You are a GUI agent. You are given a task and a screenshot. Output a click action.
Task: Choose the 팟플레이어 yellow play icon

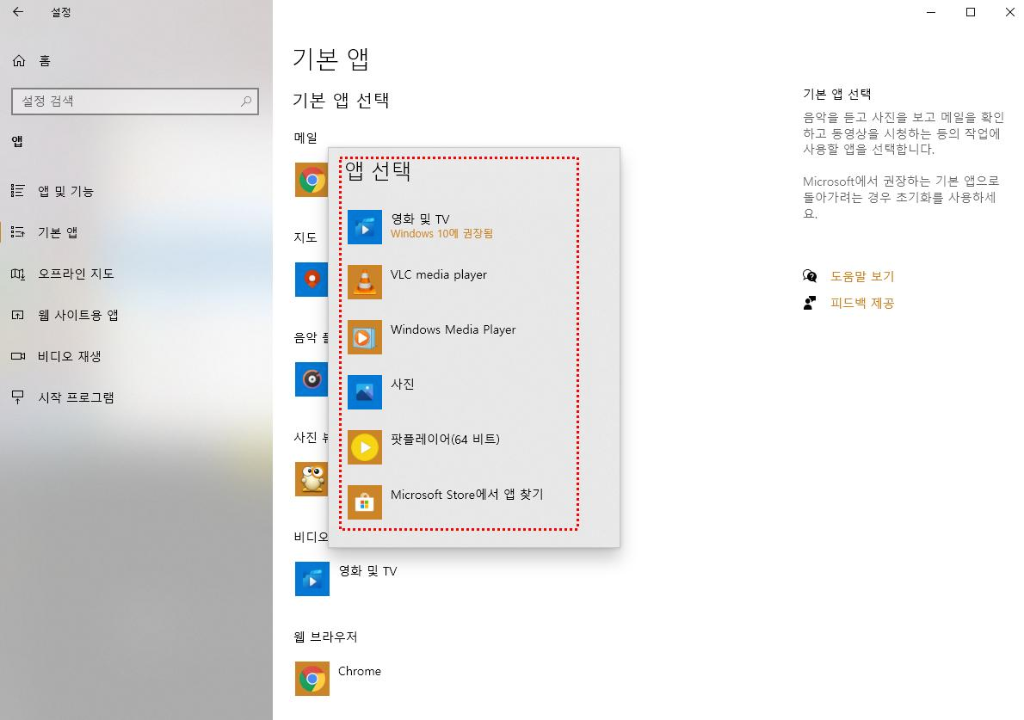(x=364, y=448)
